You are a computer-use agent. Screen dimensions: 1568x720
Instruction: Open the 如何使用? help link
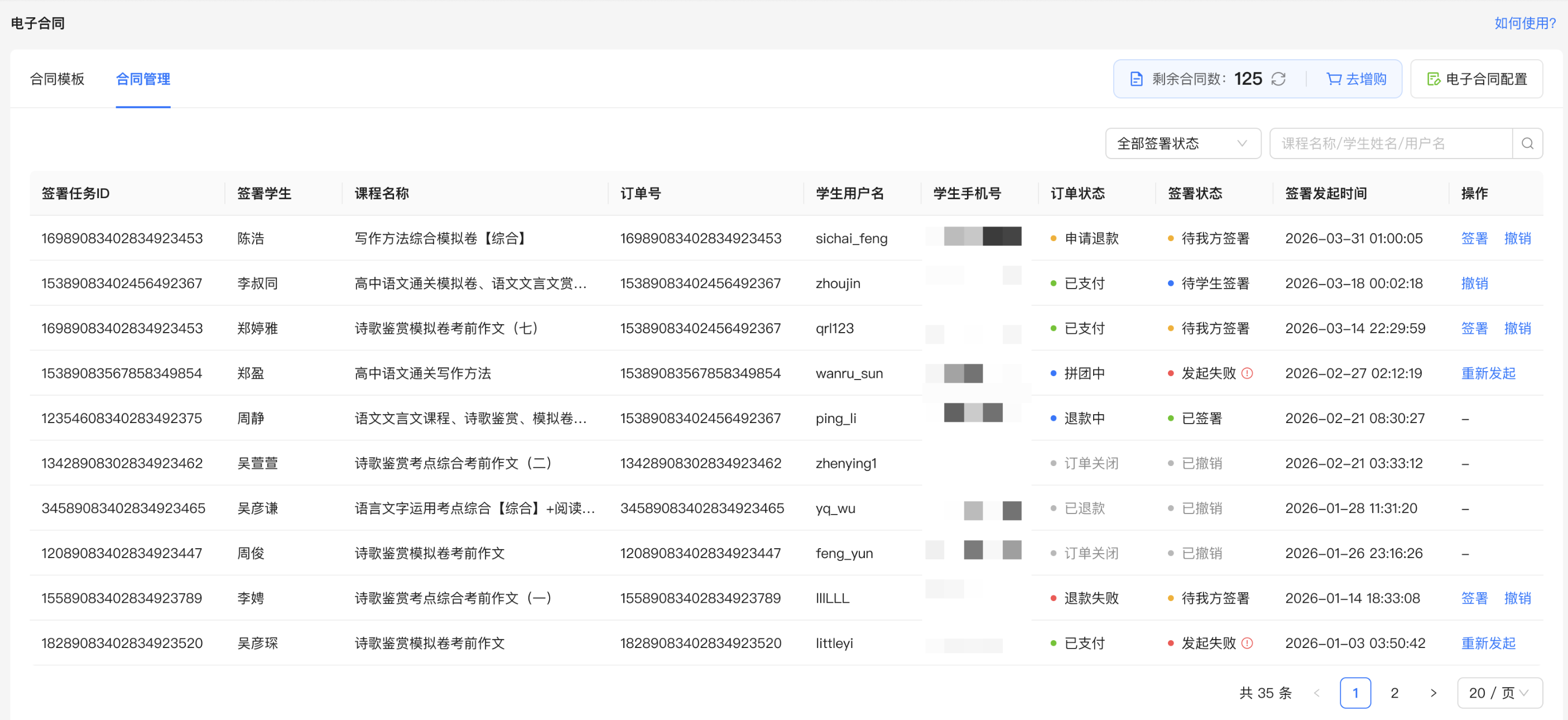point(1525,23)
